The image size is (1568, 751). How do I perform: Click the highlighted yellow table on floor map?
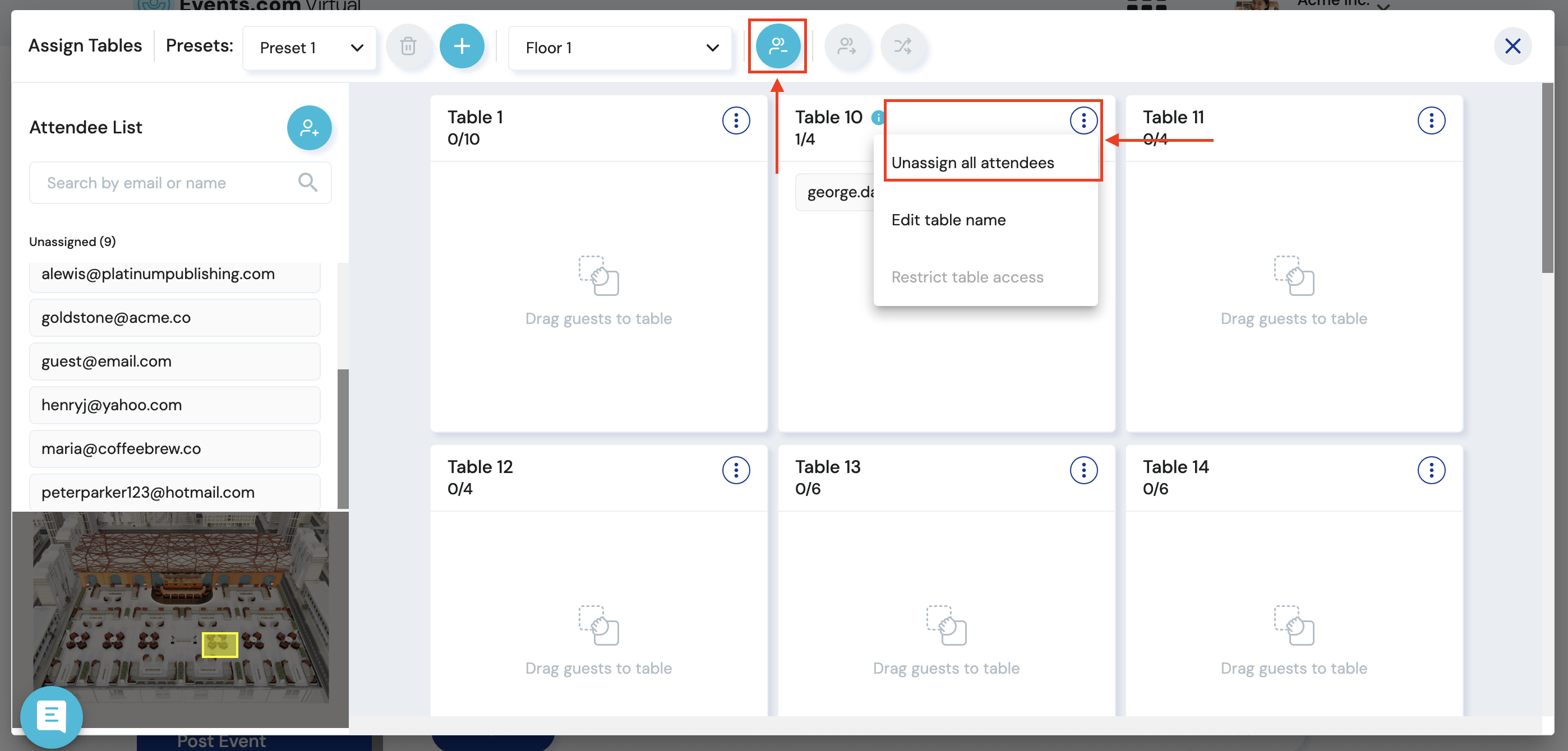[220, 644]
